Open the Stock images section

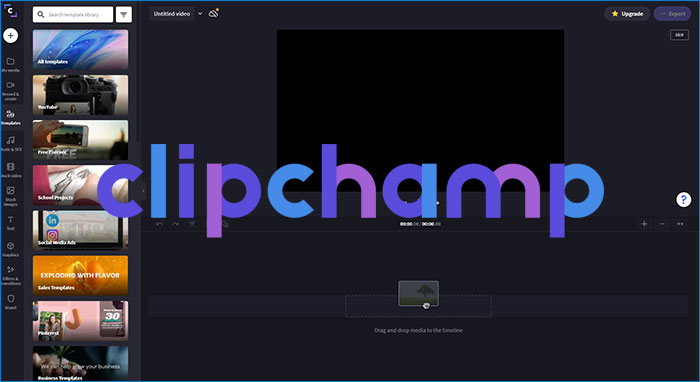[10, 196]
